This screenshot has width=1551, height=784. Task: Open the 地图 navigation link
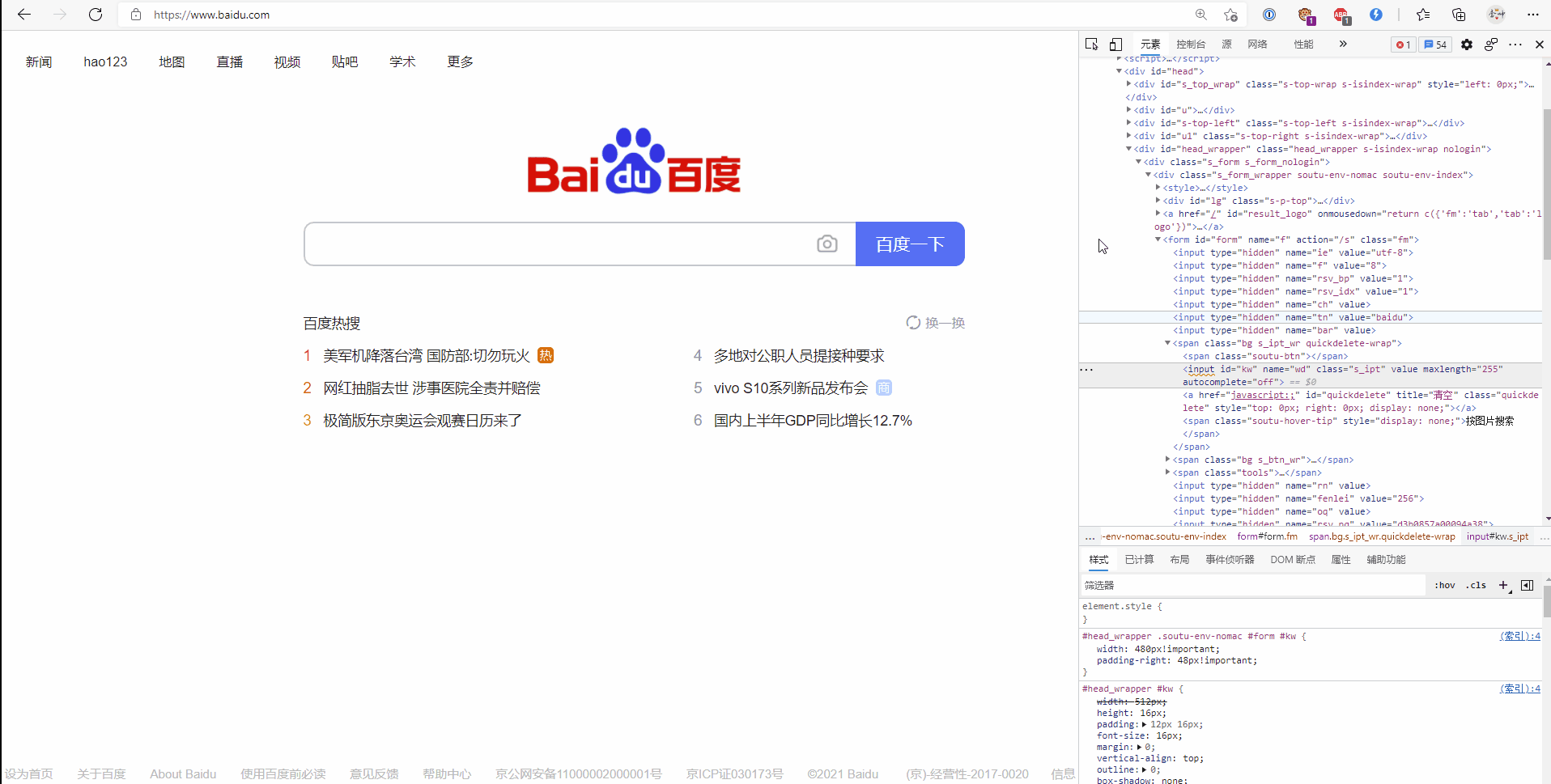click(172, 61)
